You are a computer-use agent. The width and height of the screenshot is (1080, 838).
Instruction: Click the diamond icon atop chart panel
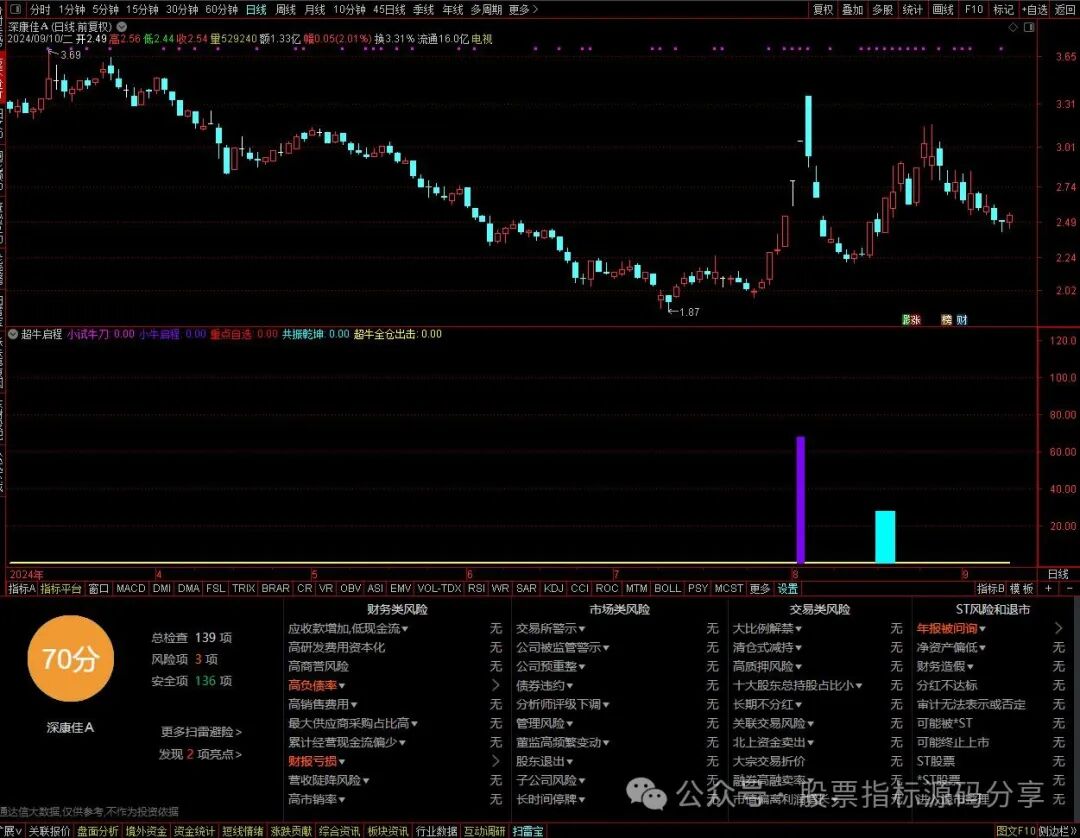coord(1012,27)
